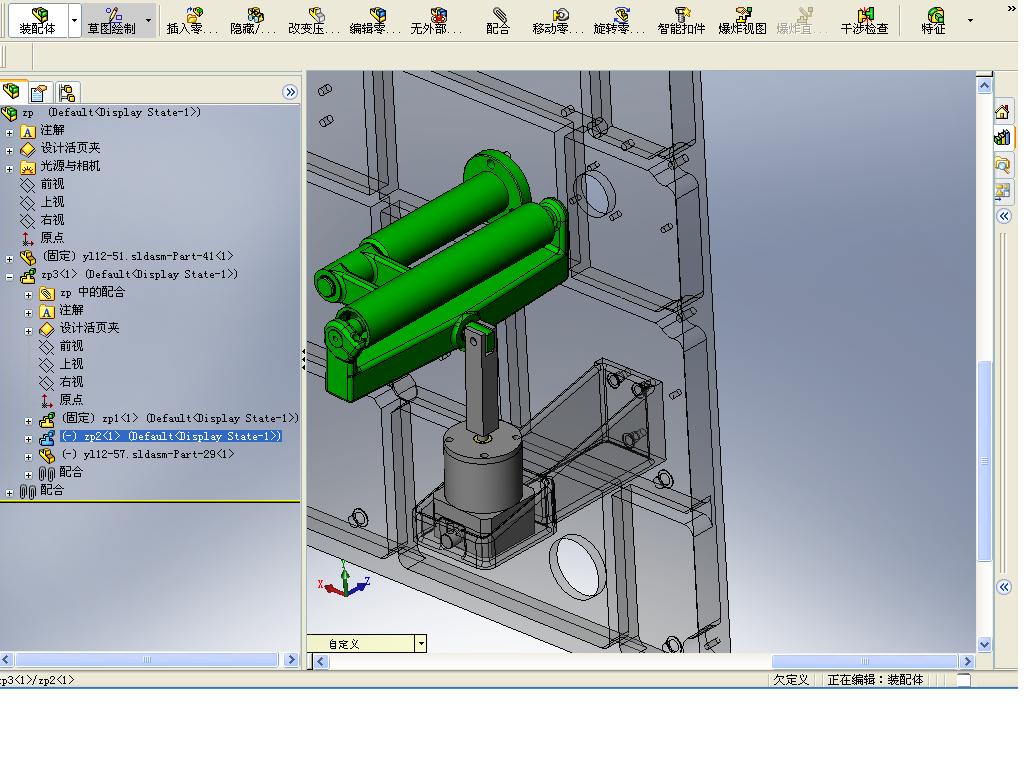Click 干涉检查 interference check icon
The image size is (1024, 768).
tap(864, 20)
